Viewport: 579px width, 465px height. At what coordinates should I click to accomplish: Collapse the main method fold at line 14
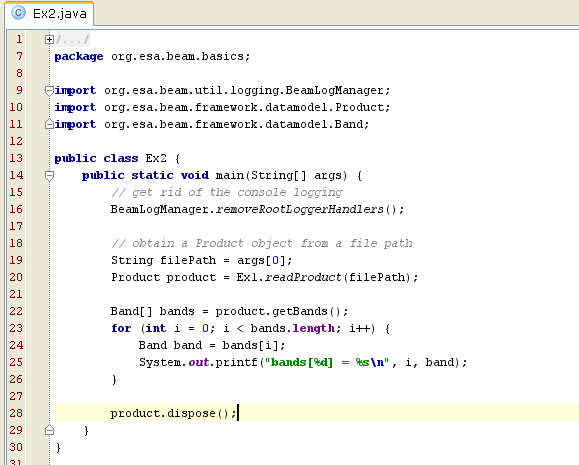click(x=49, y=176)
